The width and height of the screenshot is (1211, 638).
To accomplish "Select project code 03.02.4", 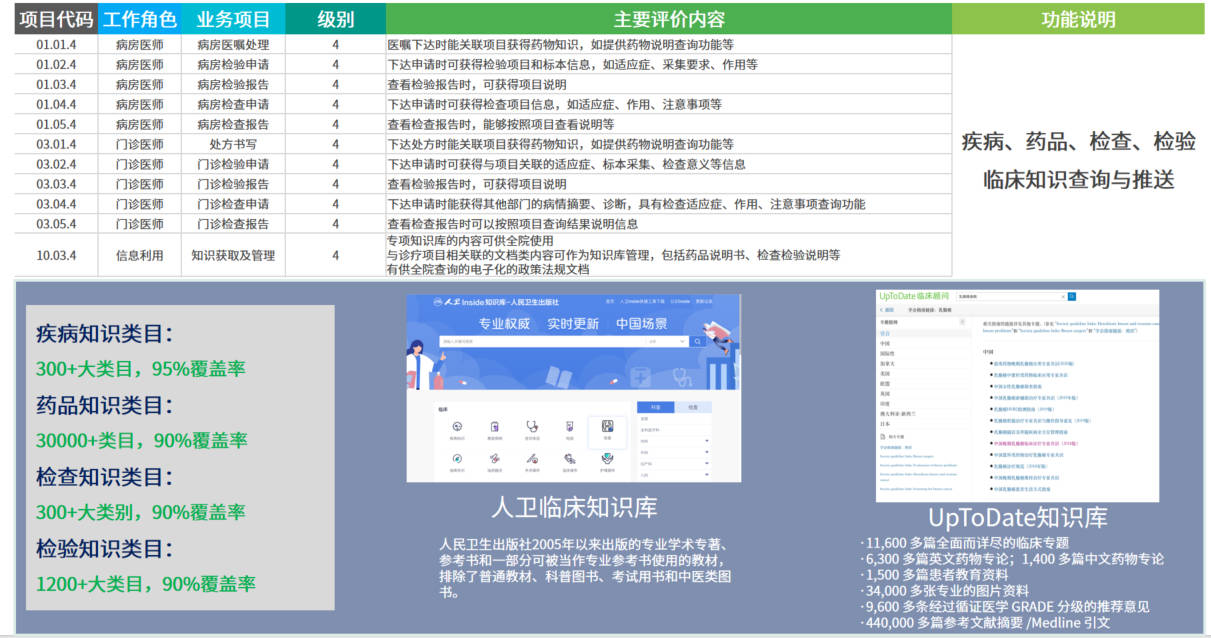I will point(56,165).
